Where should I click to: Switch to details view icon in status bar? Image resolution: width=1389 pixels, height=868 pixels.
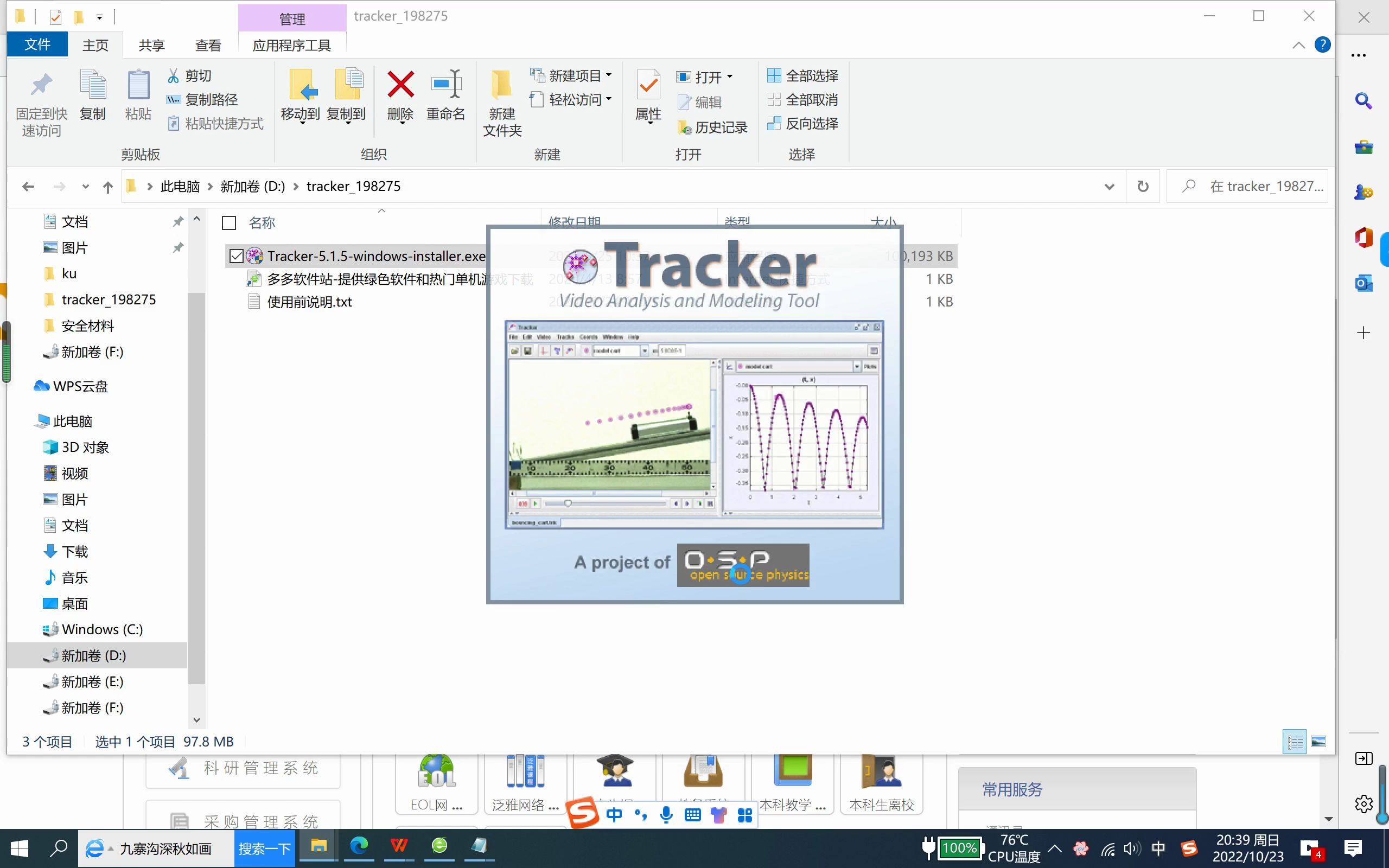pos(1294,742)
